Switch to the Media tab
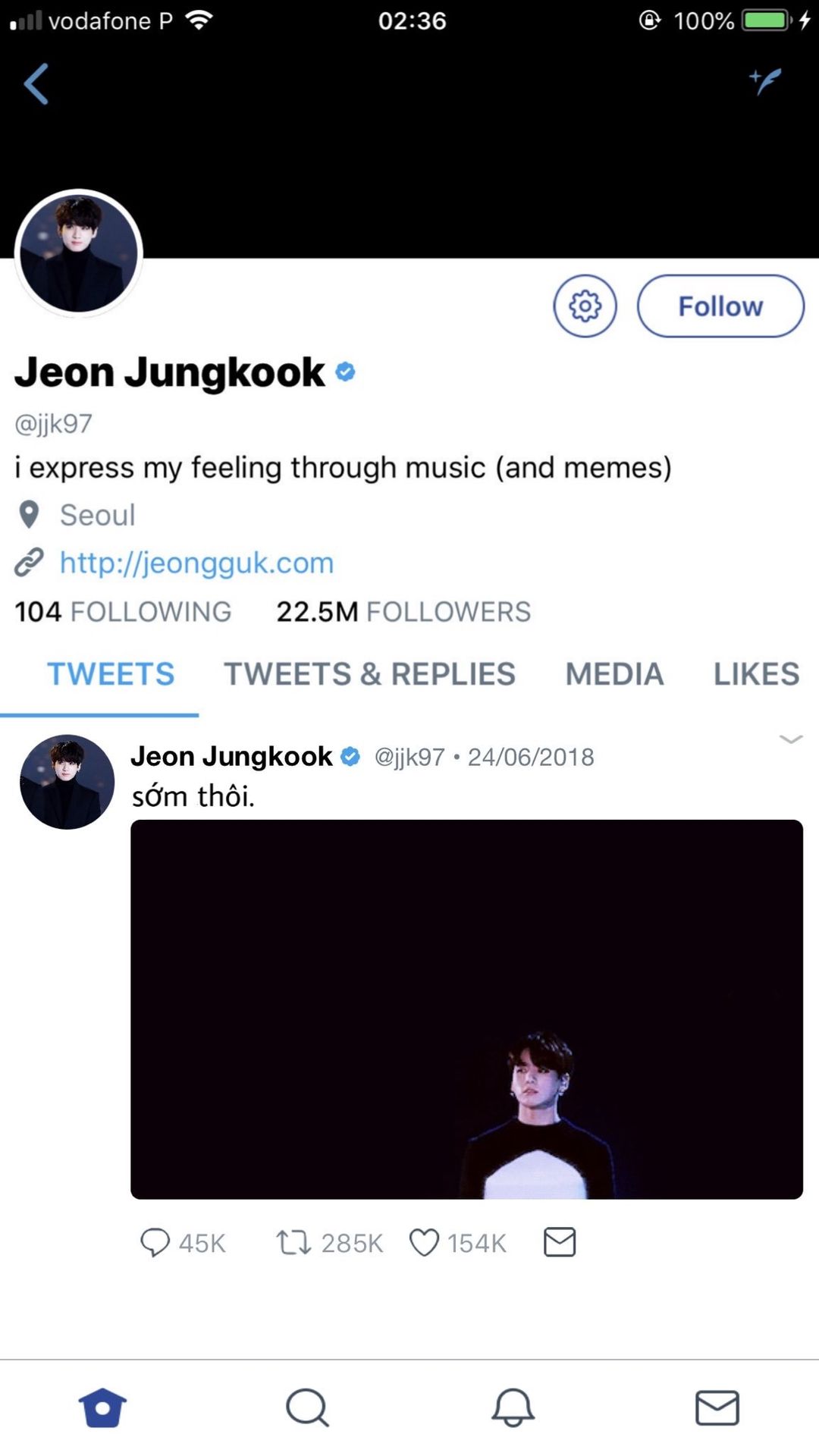The height and width of the screenshot is (1456, 819). click(614, 674)
